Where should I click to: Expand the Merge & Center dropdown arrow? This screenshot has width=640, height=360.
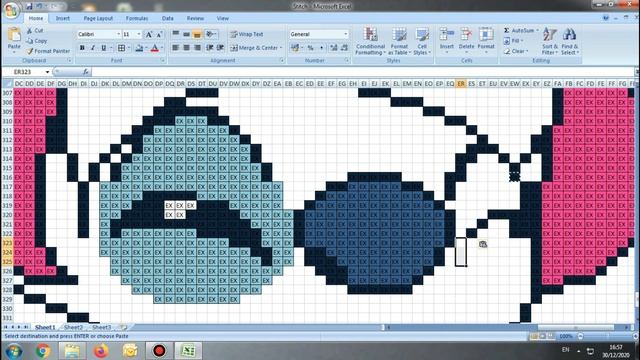click(281, 48)
